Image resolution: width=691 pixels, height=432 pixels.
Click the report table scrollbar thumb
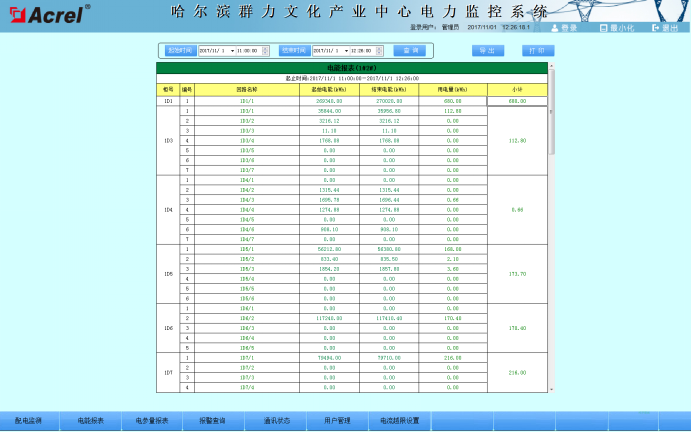tap(551, 112)
